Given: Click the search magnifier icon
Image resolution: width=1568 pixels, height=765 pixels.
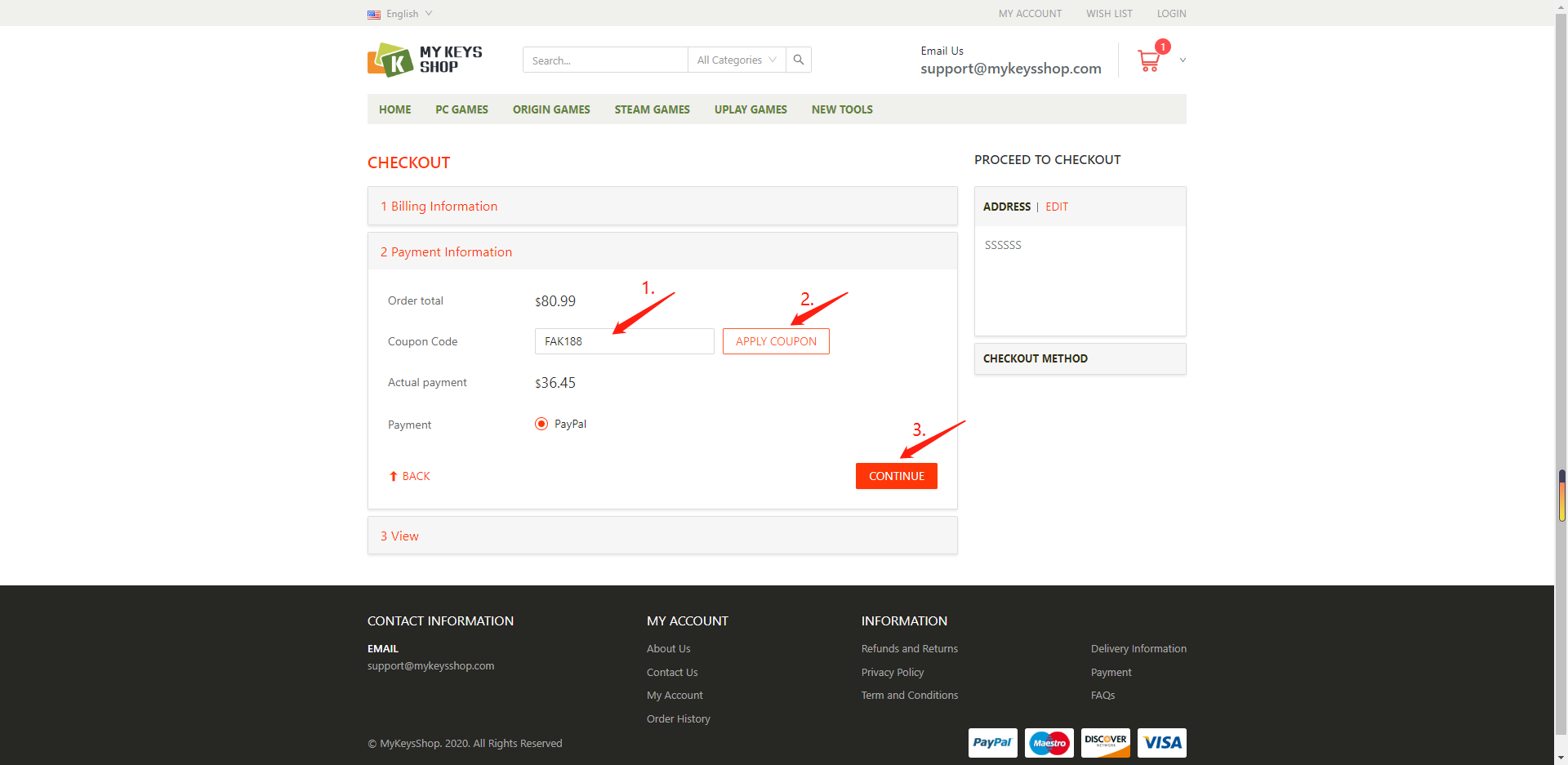Looking at the screenshot, I should pos(799,60).
